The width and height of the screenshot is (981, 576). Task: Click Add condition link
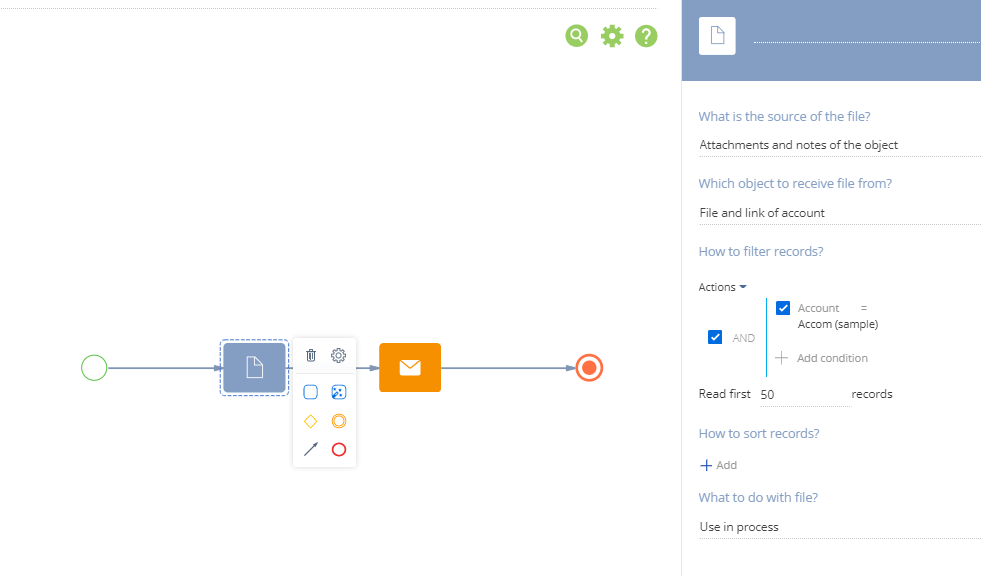[x=821, y=358]
